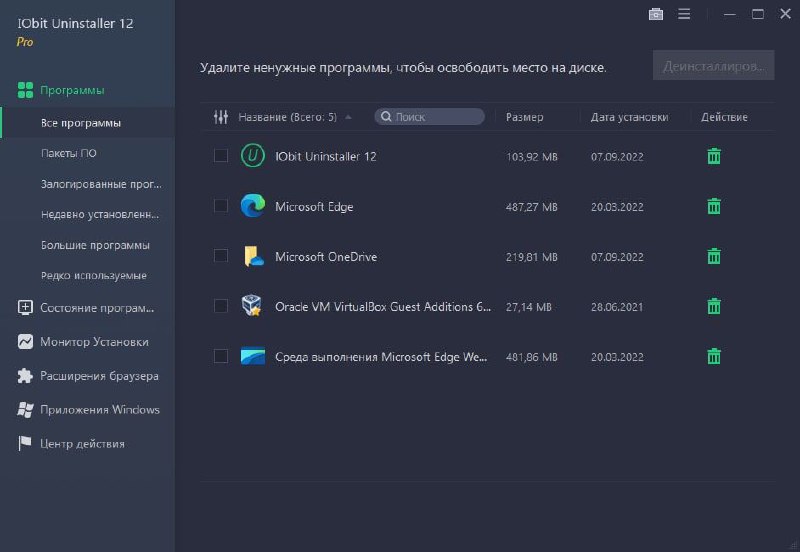The image size is (800, 552).
Task: Open the toolbox icon in title bar
Action: (656, 14)
